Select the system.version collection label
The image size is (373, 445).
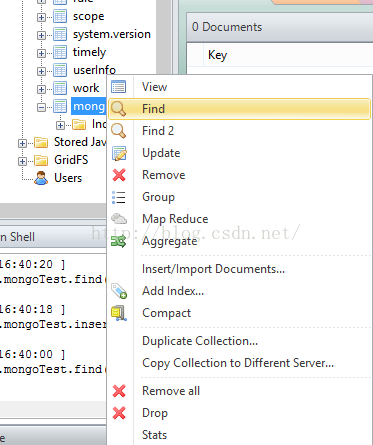(x=112, y=34)
